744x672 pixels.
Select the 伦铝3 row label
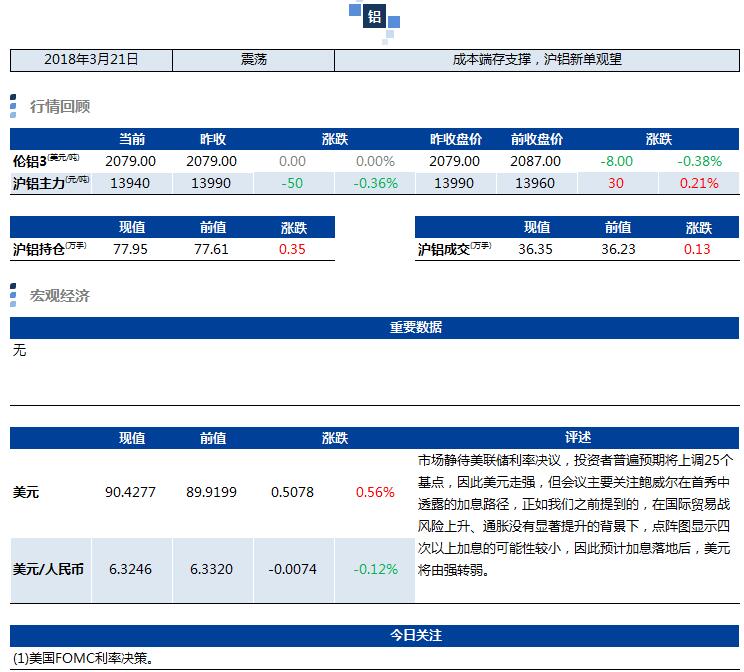coord(46,161)
